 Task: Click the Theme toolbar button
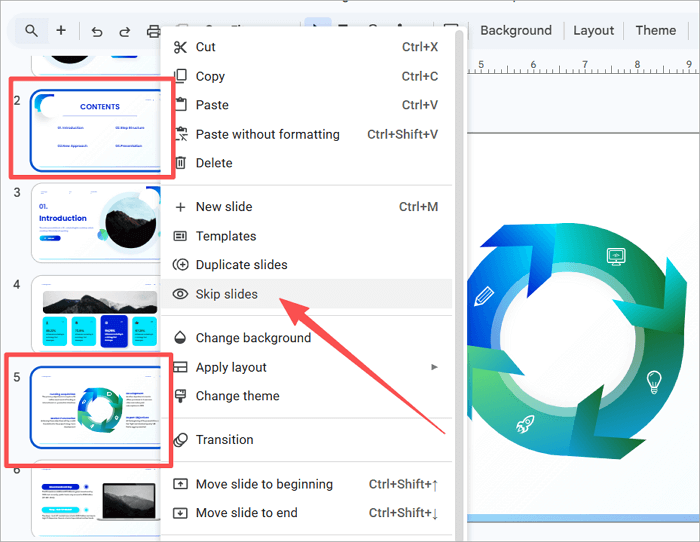point(655,31)
